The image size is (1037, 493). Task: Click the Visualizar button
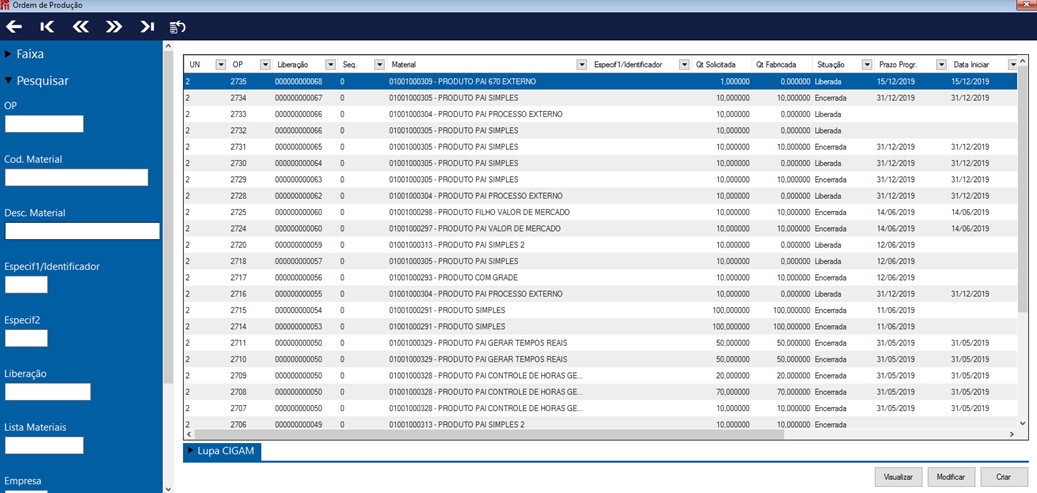coord(898,476)
